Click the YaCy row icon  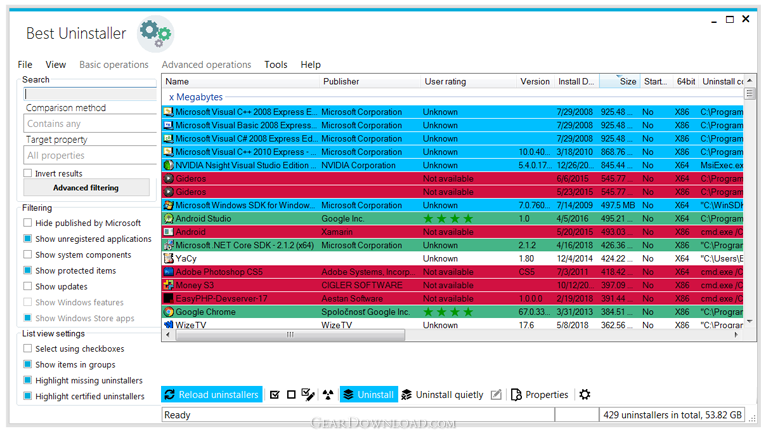(169, 259)
